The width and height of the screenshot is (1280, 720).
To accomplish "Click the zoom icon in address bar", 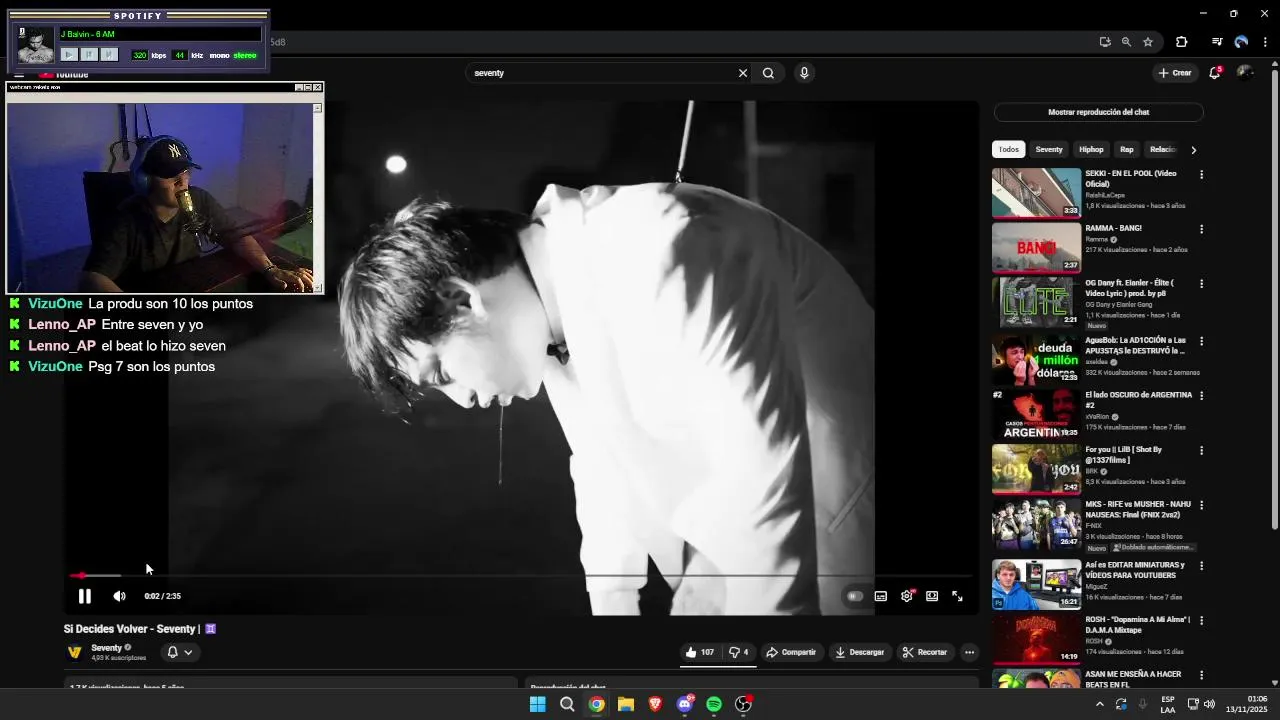I will point(1126,42).
